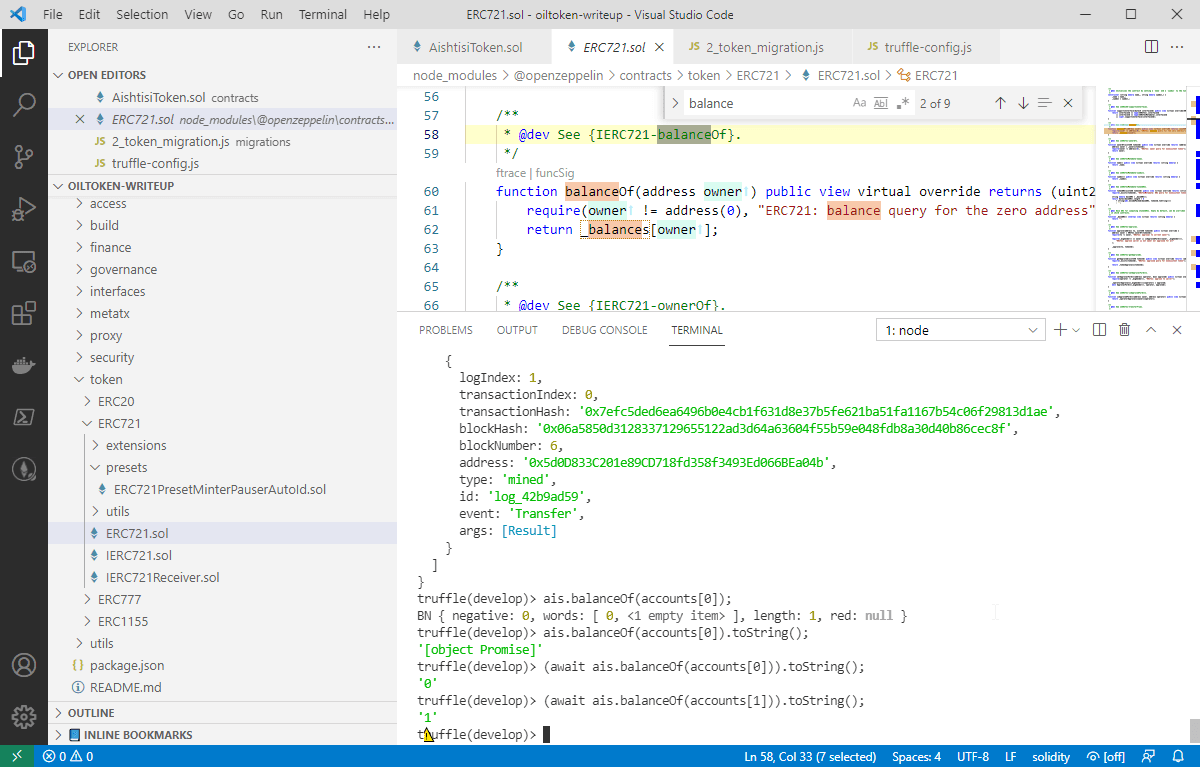Click the 'contracts' breadcrumb segment
Screen dimensions: 1200x767
coord(646,75)
